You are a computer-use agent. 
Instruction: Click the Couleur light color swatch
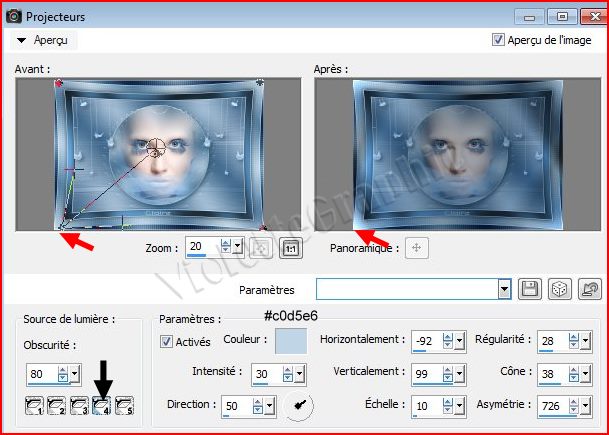point(290,341)
